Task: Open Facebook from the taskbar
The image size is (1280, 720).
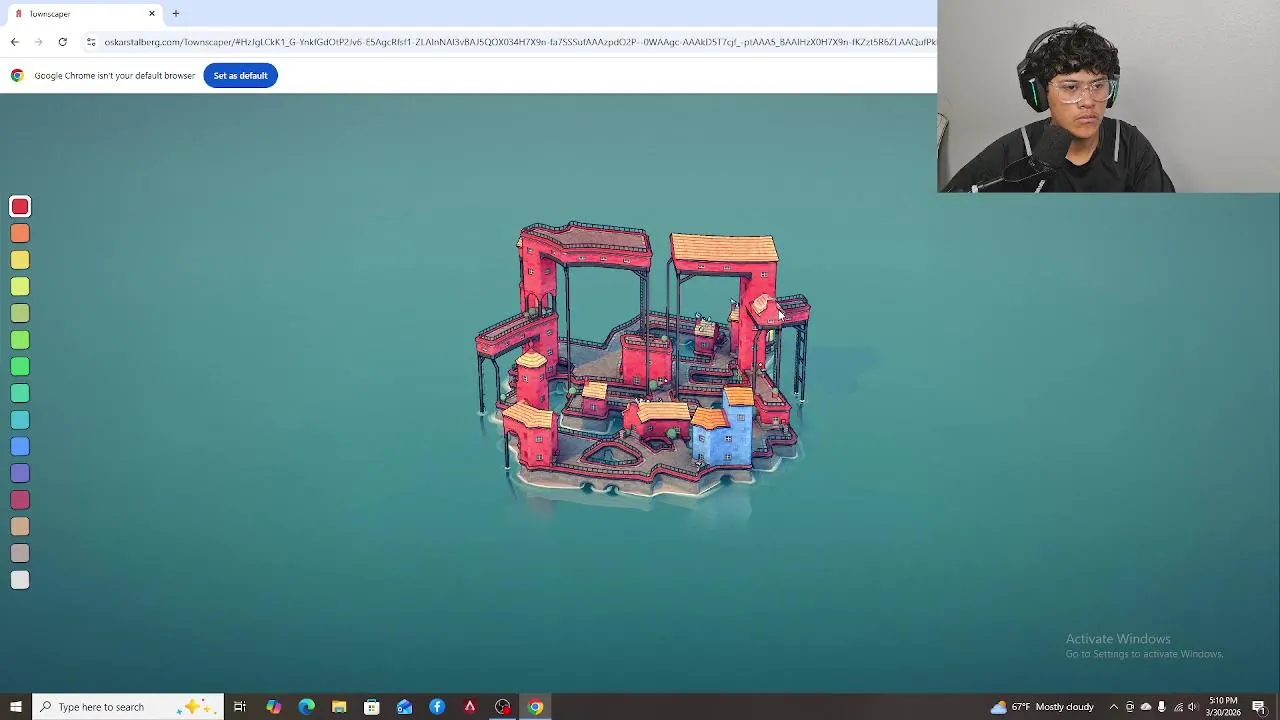Action: pyautogui.click(x=437, y=707)
